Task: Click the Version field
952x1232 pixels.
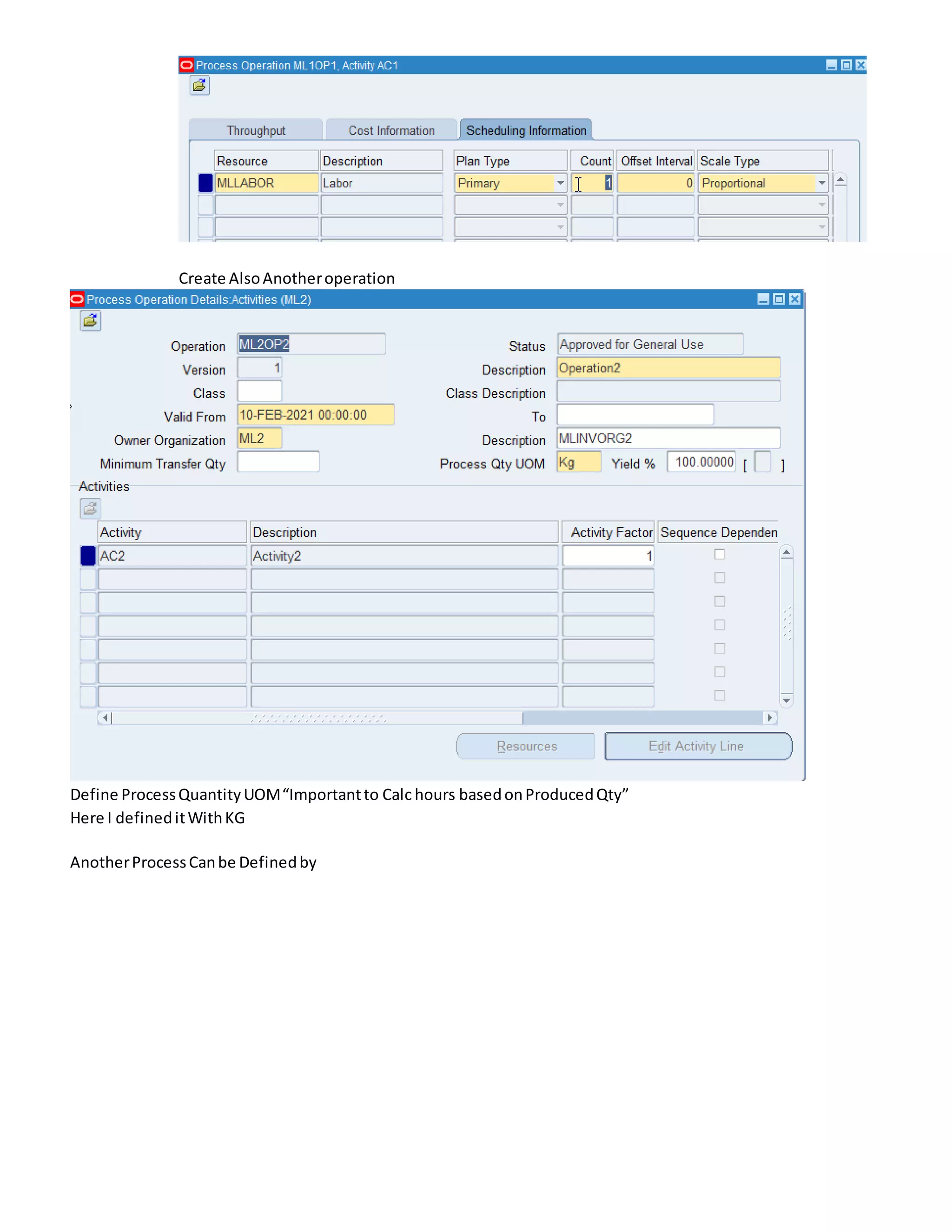Action: tap(259, 368)
